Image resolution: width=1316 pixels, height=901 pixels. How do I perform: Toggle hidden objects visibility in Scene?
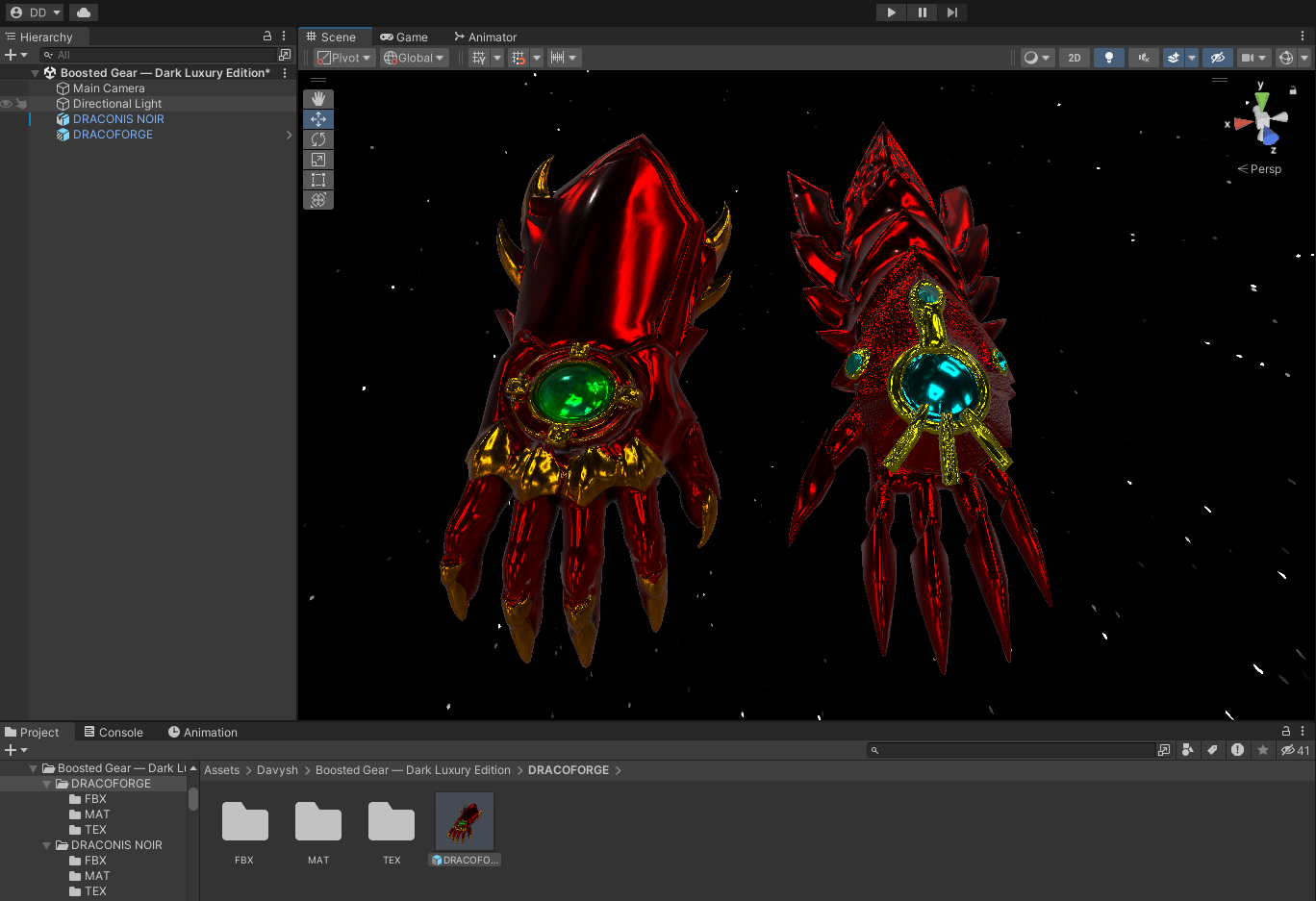1218,58
